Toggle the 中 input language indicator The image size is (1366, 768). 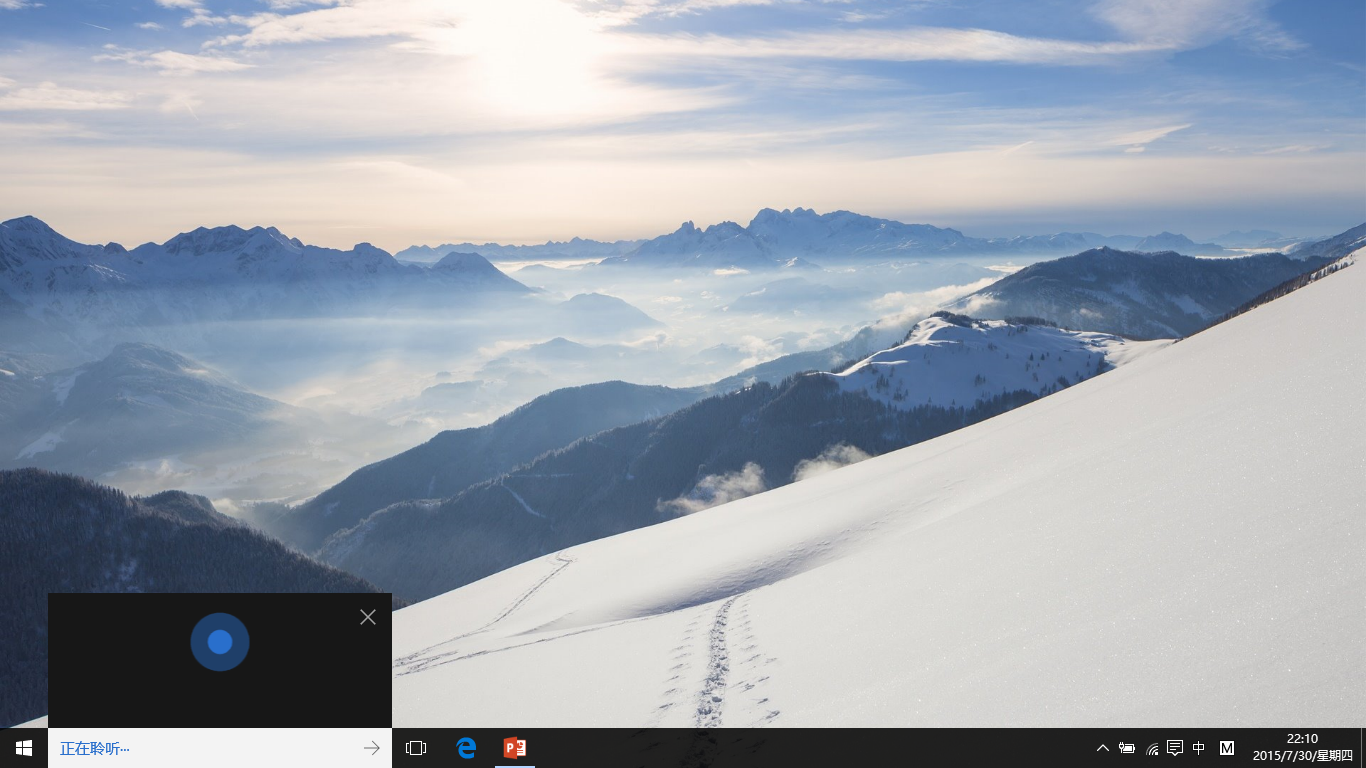tap(1199, 748)
